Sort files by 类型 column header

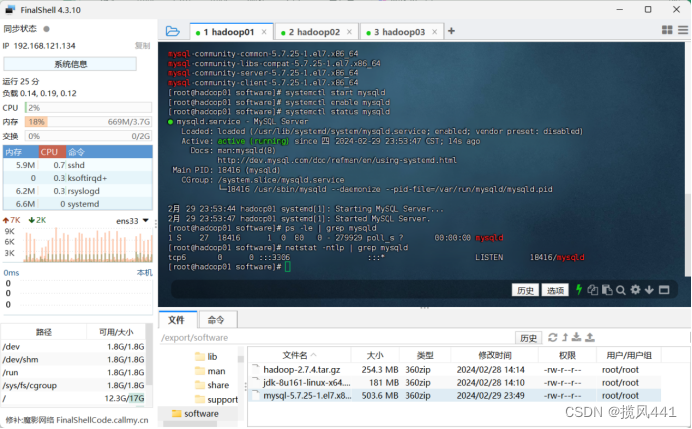click(425, 355)
